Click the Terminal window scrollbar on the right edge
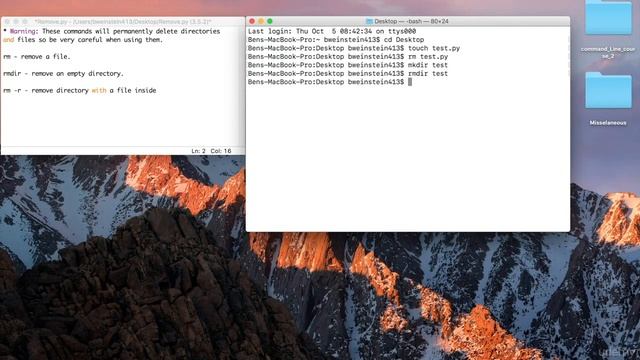The height and width of the screenshot is (360, 640). pos(569,55)
